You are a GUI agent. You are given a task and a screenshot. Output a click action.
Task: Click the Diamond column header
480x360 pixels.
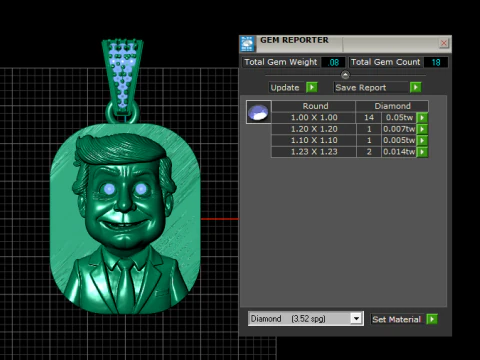point(392,106)
